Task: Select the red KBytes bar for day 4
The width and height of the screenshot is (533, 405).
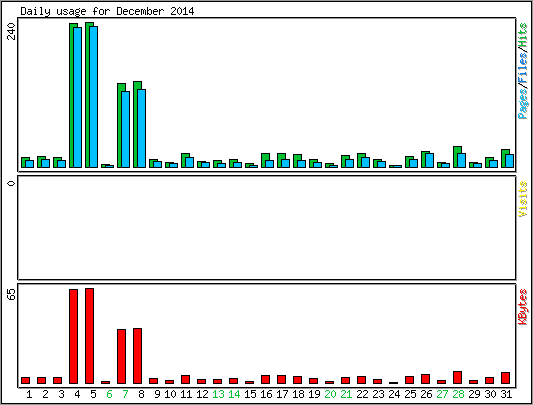Action: tap(73, 337)
